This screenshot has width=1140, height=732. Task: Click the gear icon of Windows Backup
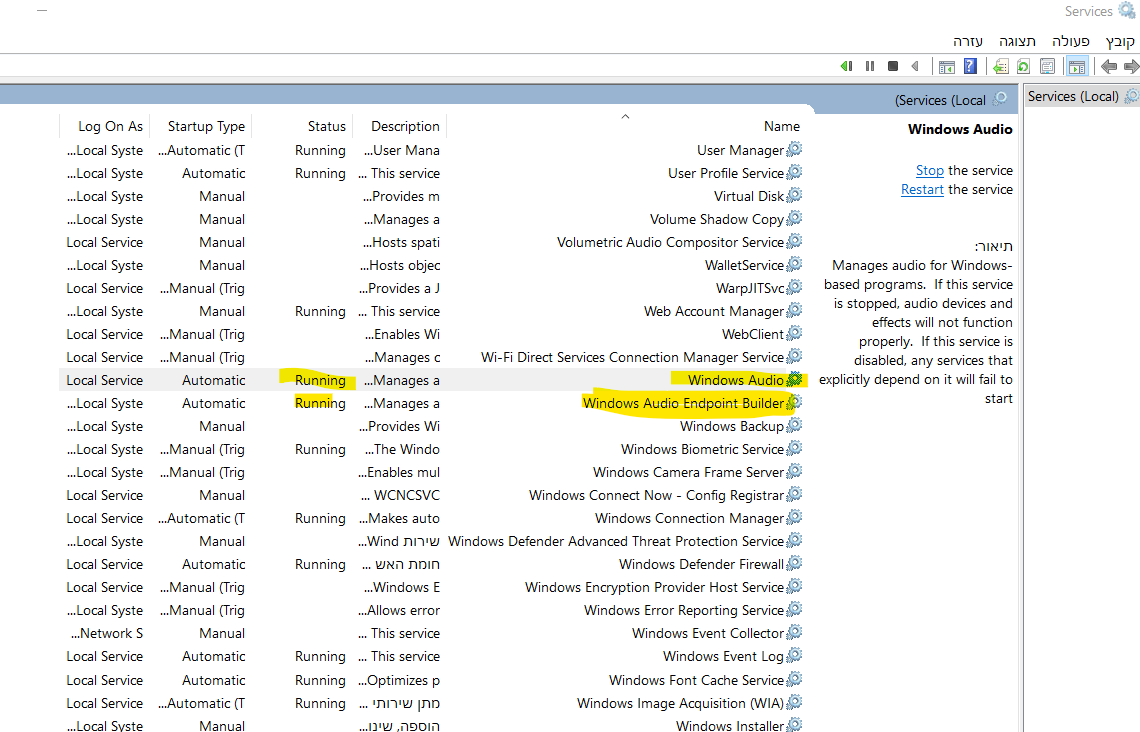(795, 426)
